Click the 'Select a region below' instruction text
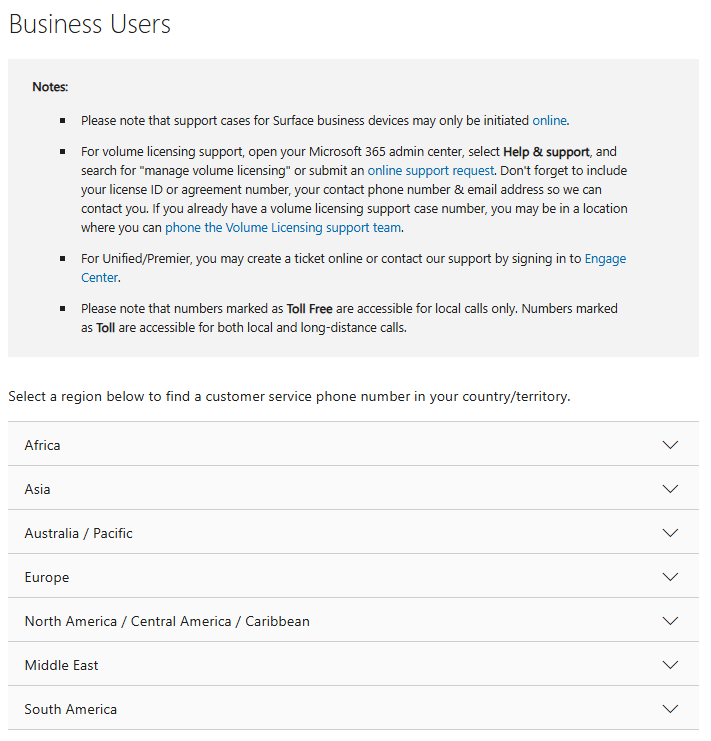The image size is (711, 741). point(289,397)
